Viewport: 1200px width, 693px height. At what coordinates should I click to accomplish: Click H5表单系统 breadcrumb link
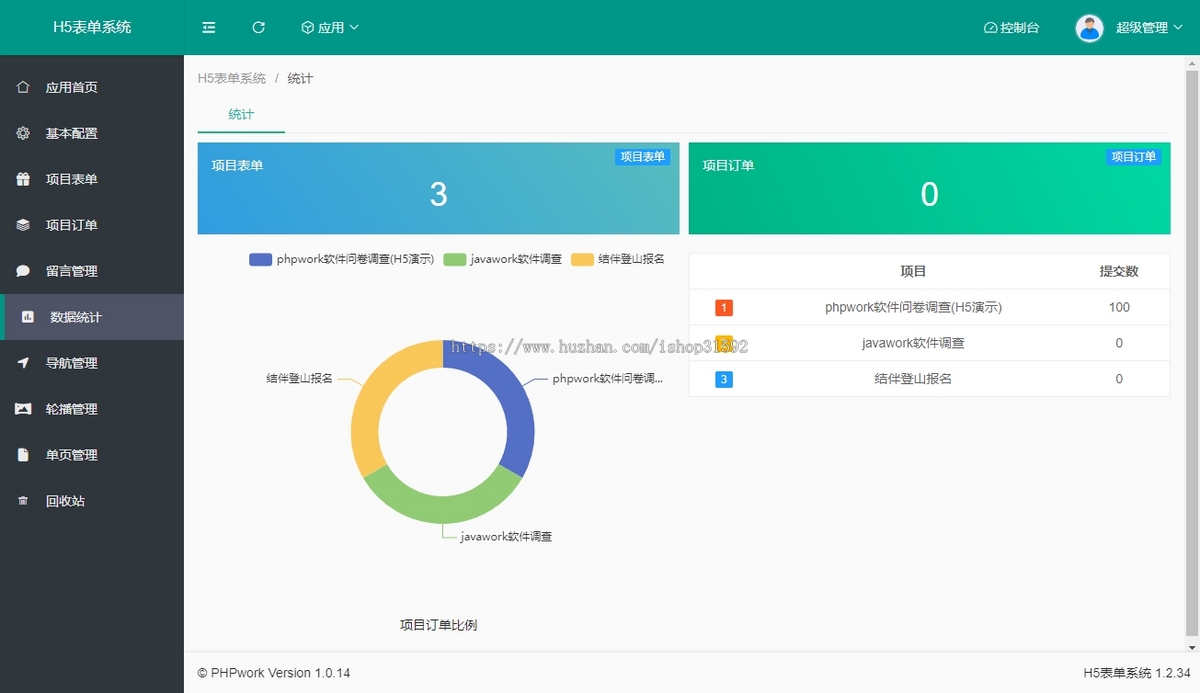[x=232, y=78]
